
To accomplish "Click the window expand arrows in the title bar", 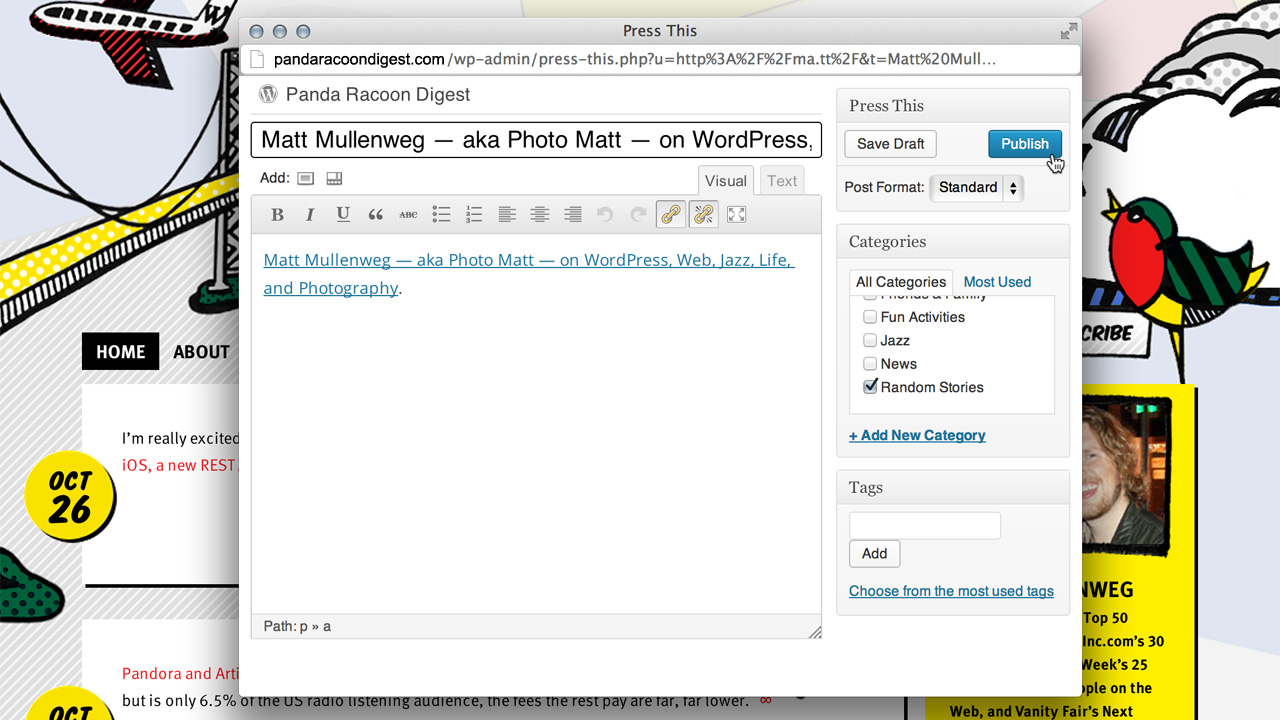I will [1069, 31].
